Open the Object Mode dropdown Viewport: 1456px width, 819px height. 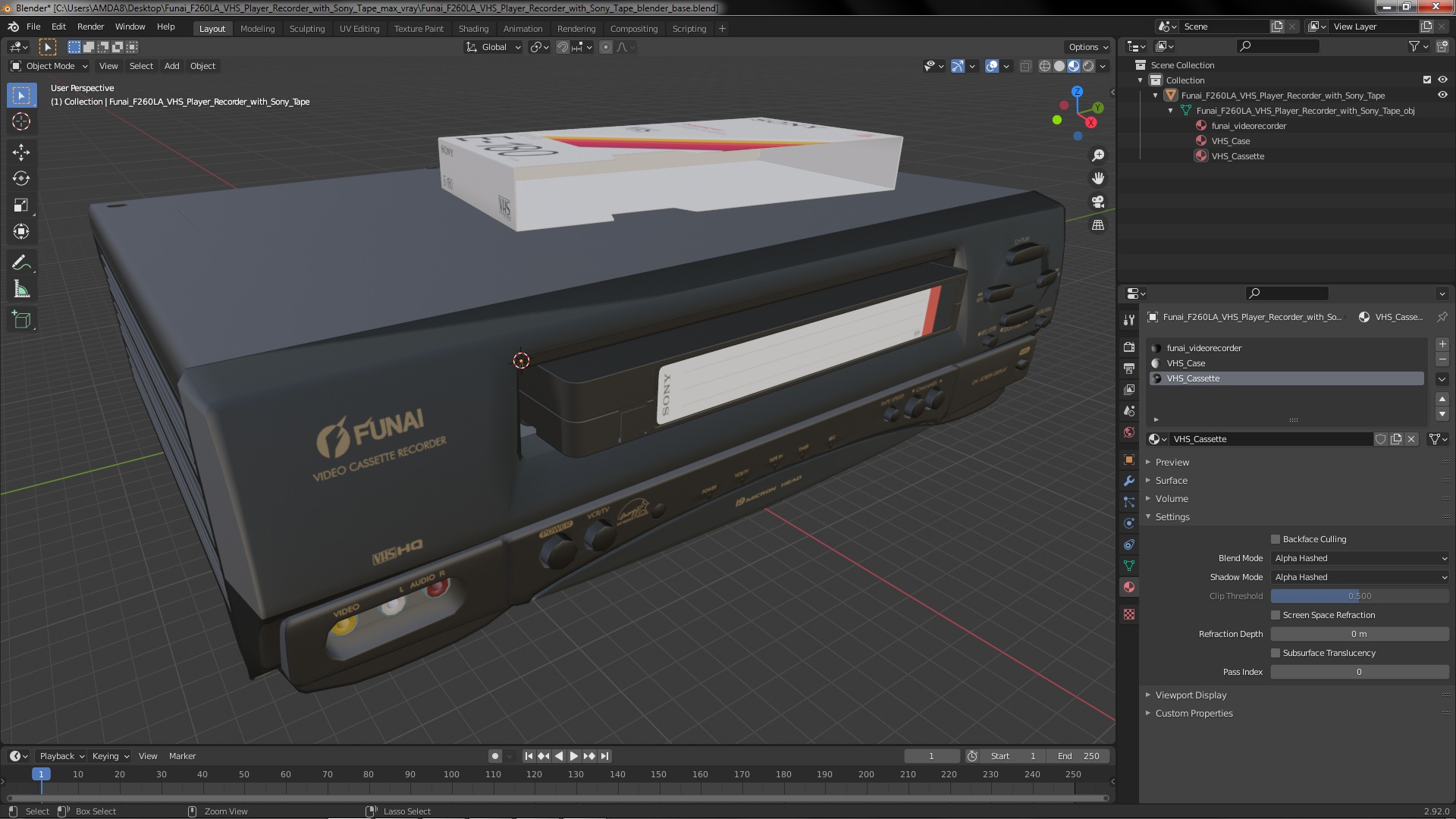pyautogui.click(x=49, y=66)
